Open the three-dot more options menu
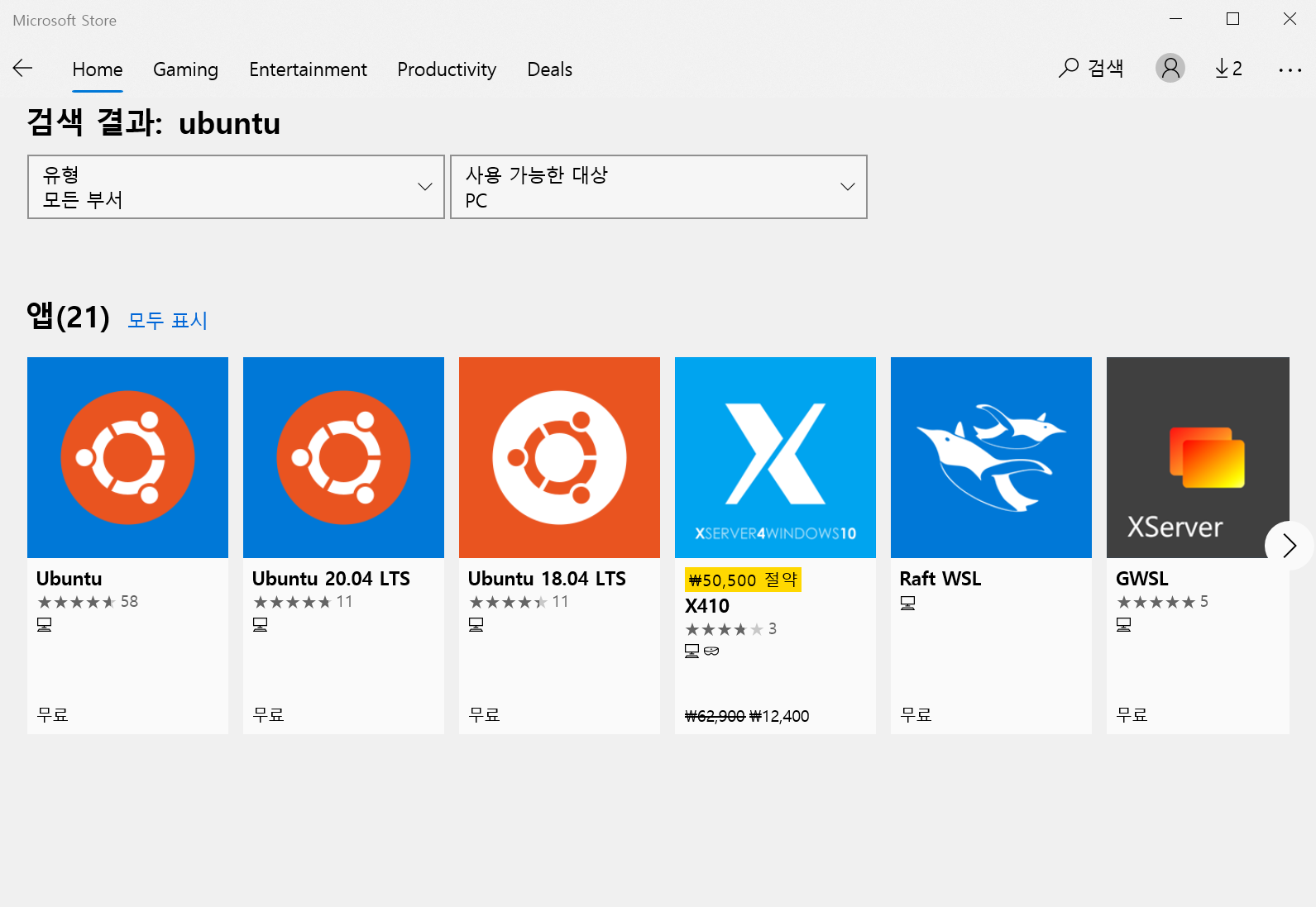1316x907 pixels. 1290,70
